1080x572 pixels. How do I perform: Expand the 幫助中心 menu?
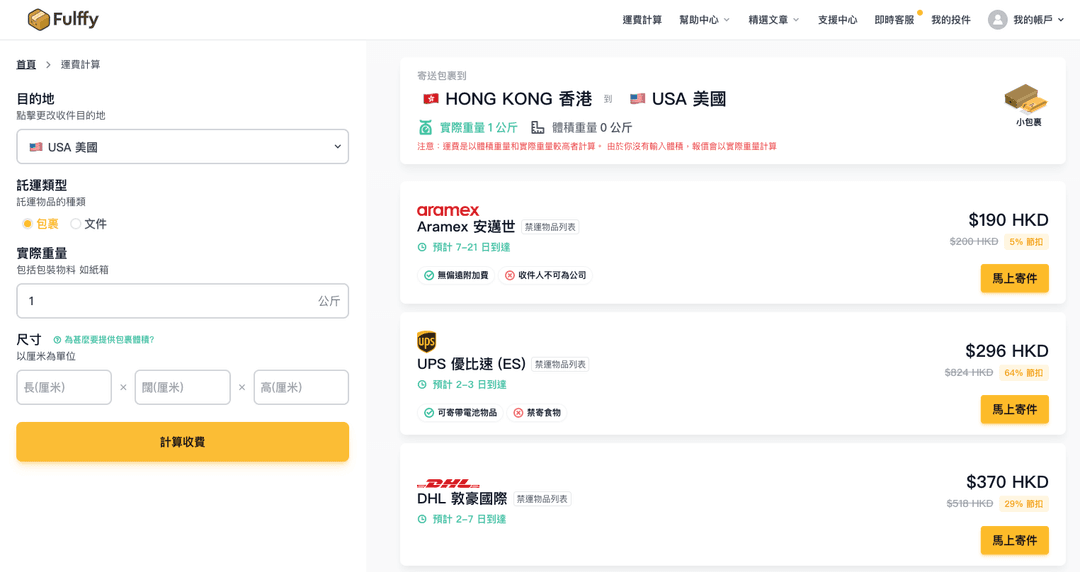click(704, 20)
